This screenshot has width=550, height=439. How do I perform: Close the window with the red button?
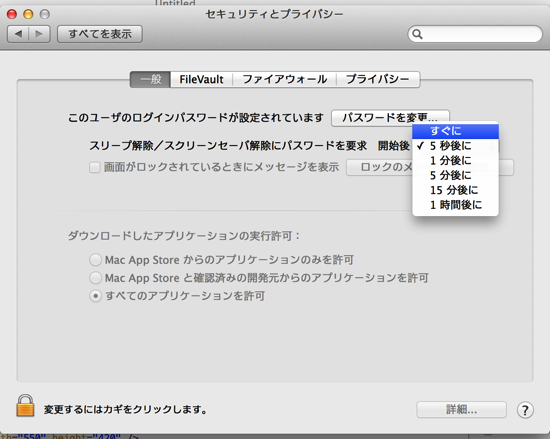[12, 14]
